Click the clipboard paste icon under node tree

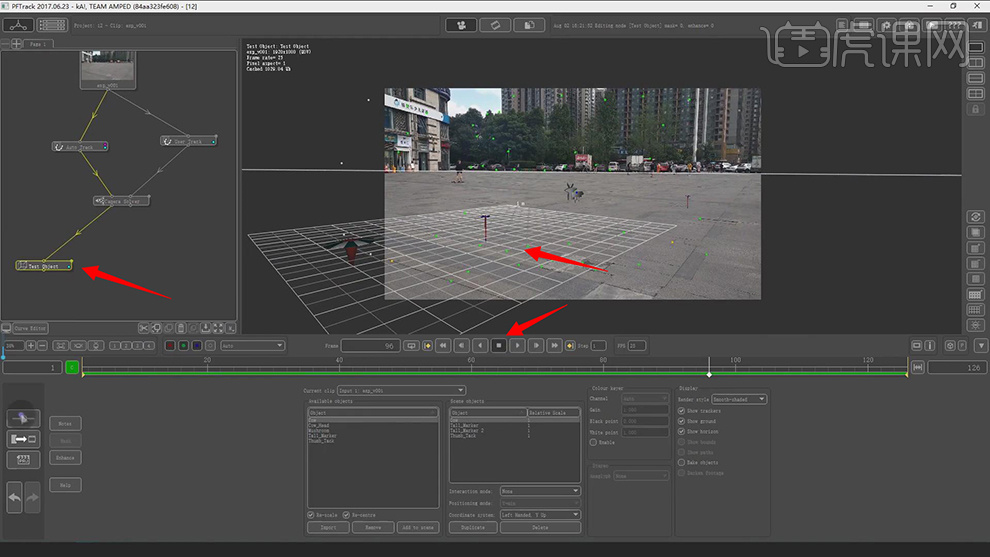[x=181, y=328]
